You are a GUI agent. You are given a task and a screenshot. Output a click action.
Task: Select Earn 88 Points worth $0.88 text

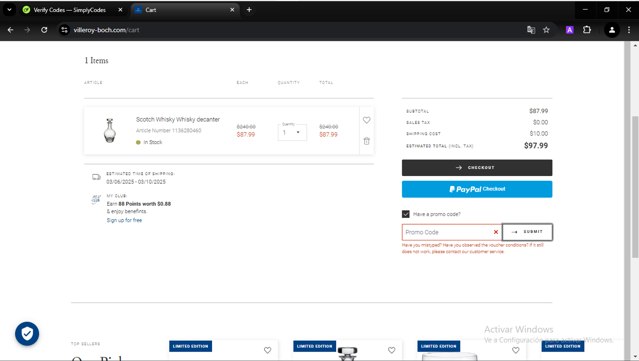[139, 204]
